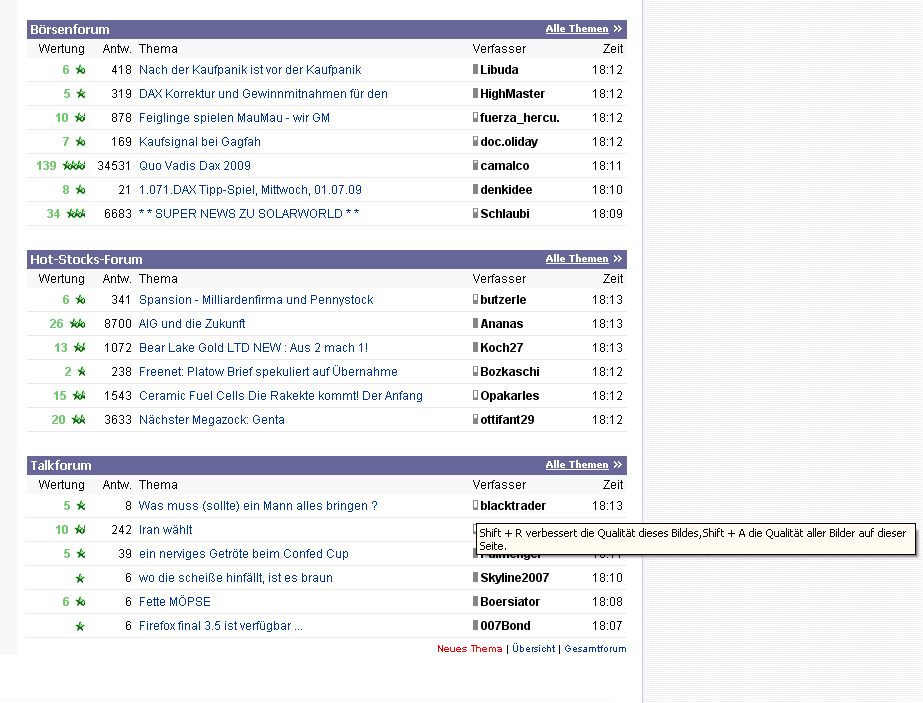Open thread Freenet: Platow Brief spekuliert auf Übernahme
The image size is (923, 703).
tap(268, 372)
